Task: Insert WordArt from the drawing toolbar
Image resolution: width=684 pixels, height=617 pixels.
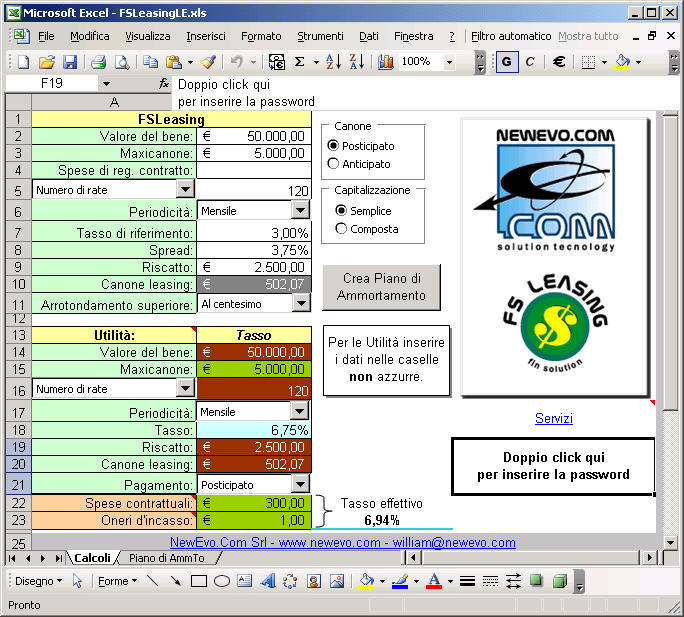Action: [x=268, y=581]
